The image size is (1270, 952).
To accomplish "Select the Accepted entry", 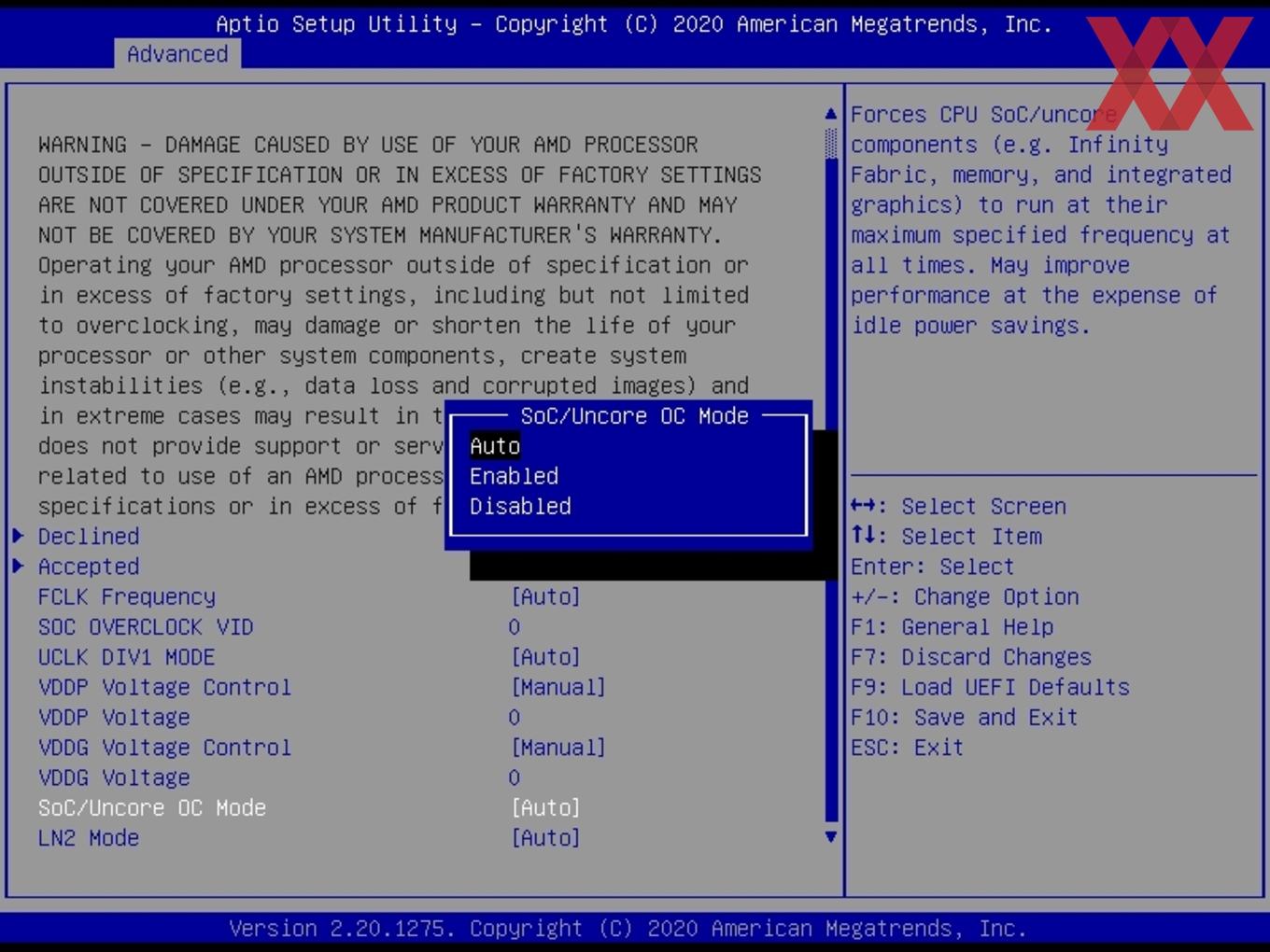I will [x=89, y=567].
